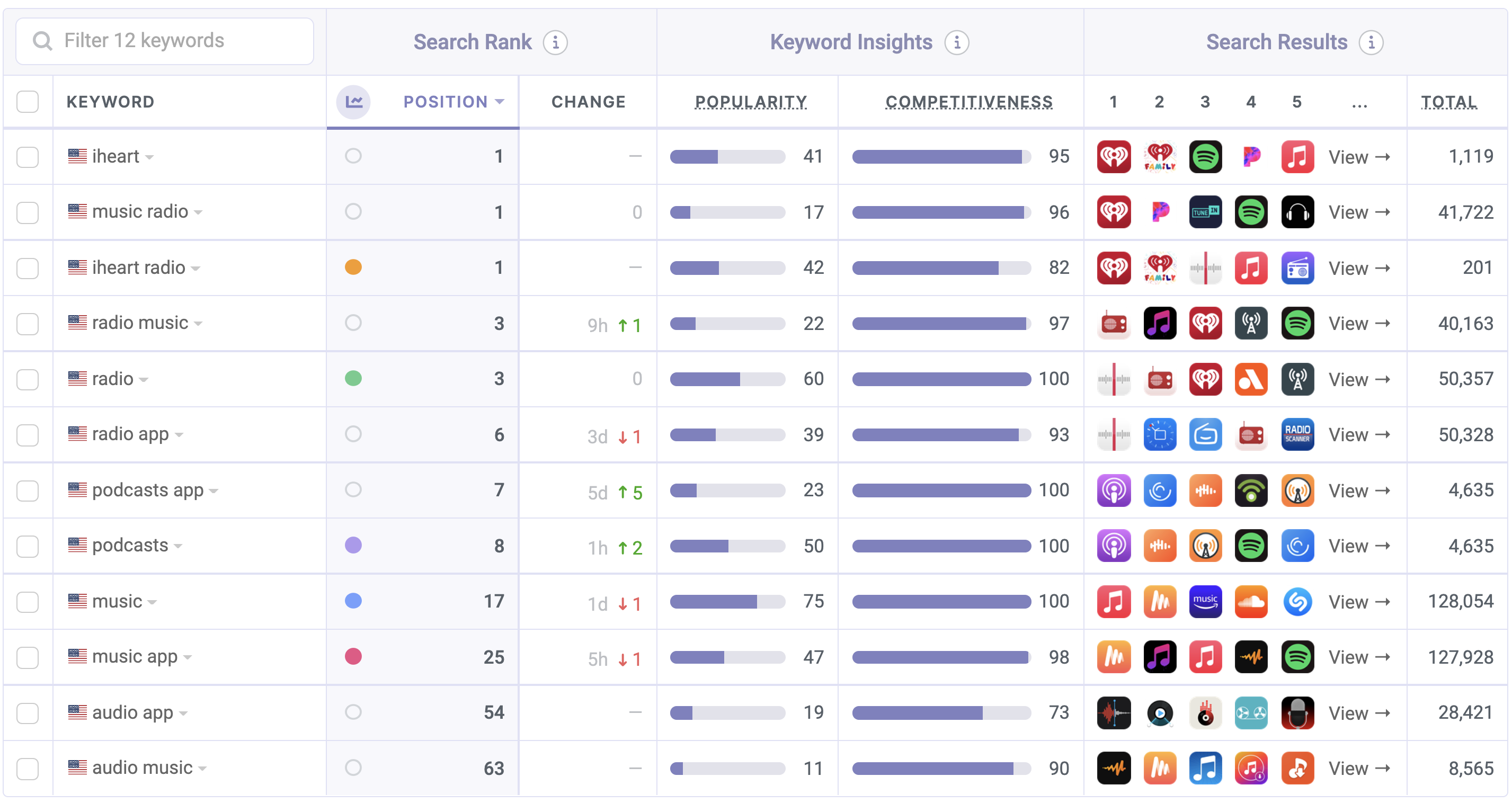Click the Filter 12 keywords search field

pyautogui.click(x=165, y=41)
